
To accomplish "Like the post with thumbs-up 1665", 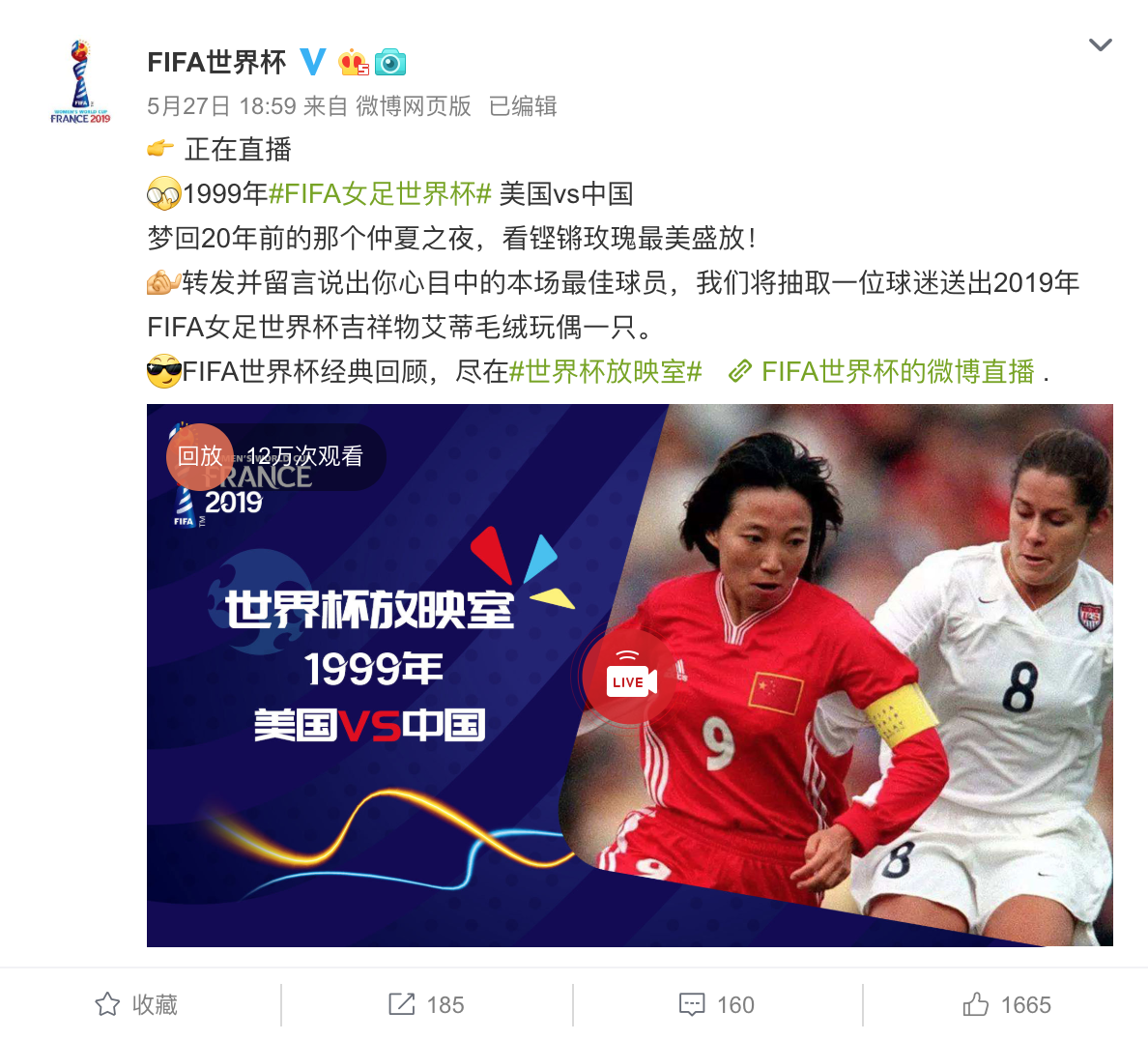I will [x=975, y=1004].
